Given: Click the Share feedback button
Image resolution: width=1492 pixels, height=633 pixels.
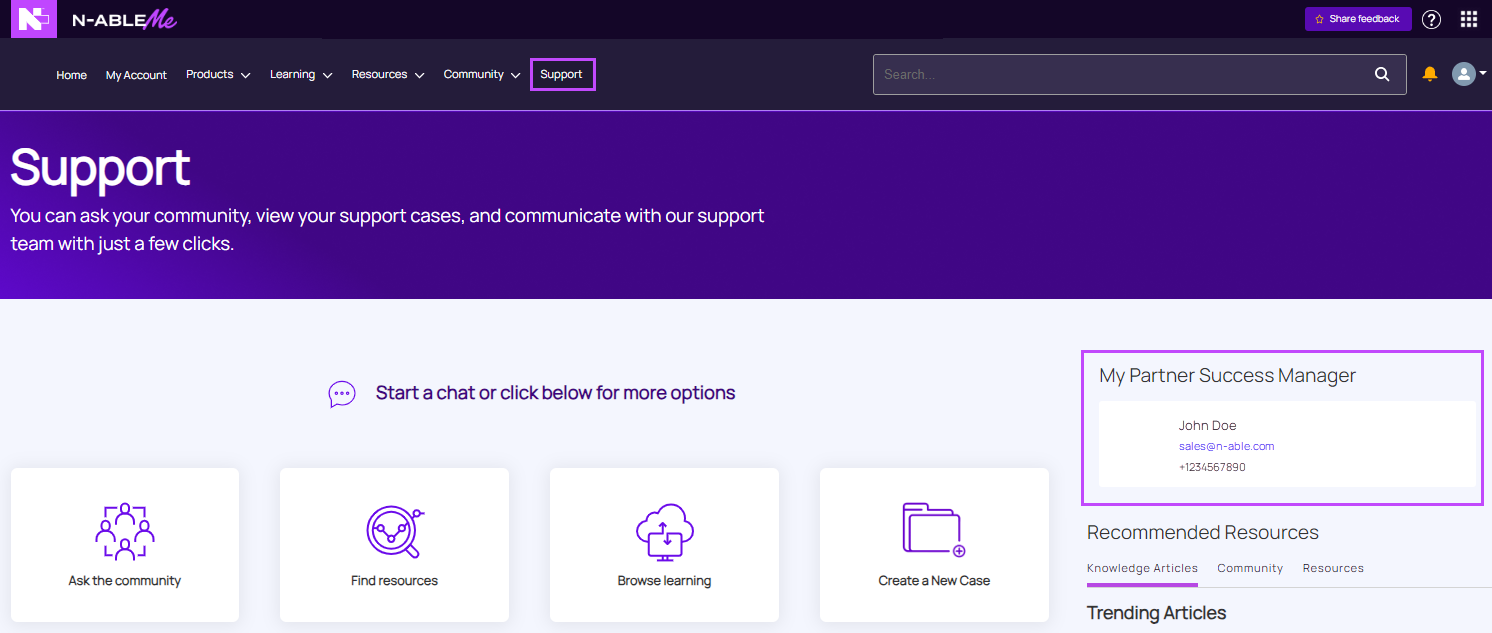Looking at the screenshot, I should tap(1357, 19).
